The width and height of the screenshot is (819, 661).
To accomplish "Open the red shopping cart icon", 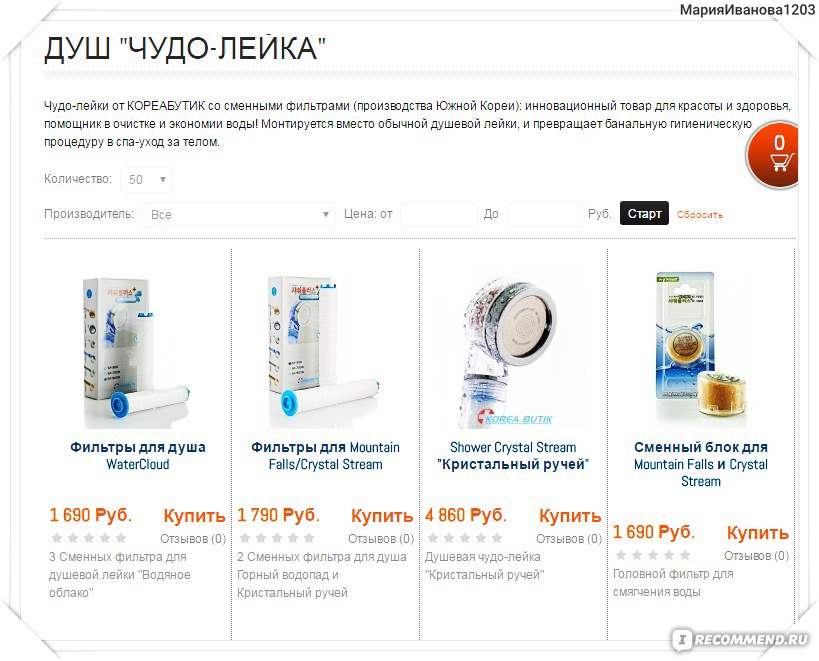I will [x=774, y=154].
